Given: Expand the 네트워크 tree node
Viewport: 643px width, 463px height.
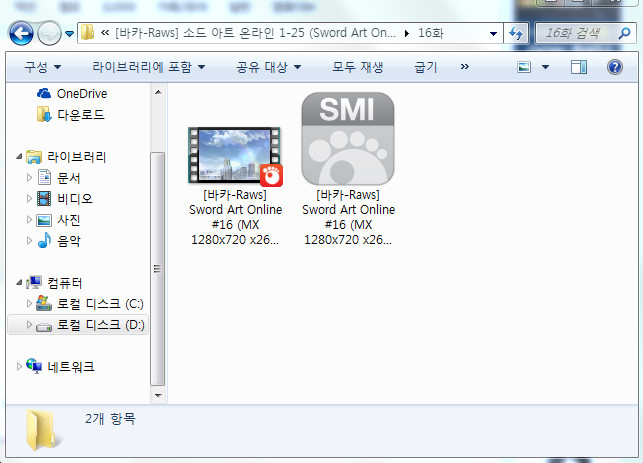Looking at the screenshot, I should (19, 367).
